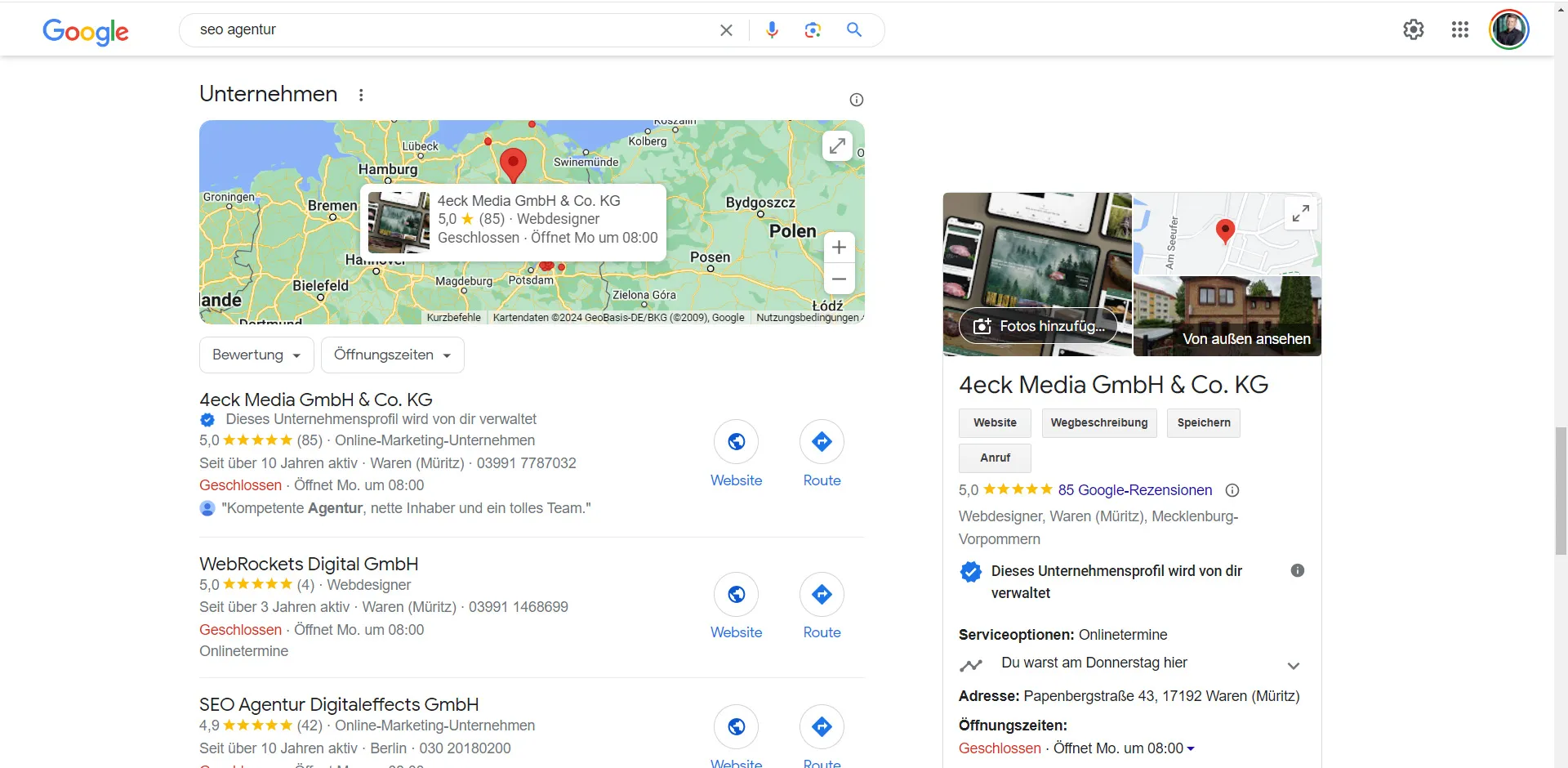The image size is (1568, 768).
Task: Click the Website button in panel
Action: pyautogui.click(x=995, y=423)
